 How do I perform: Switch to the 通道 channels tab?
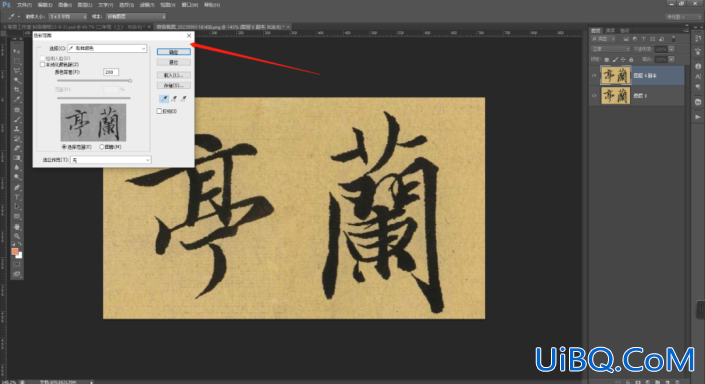[x=610, y=31]
